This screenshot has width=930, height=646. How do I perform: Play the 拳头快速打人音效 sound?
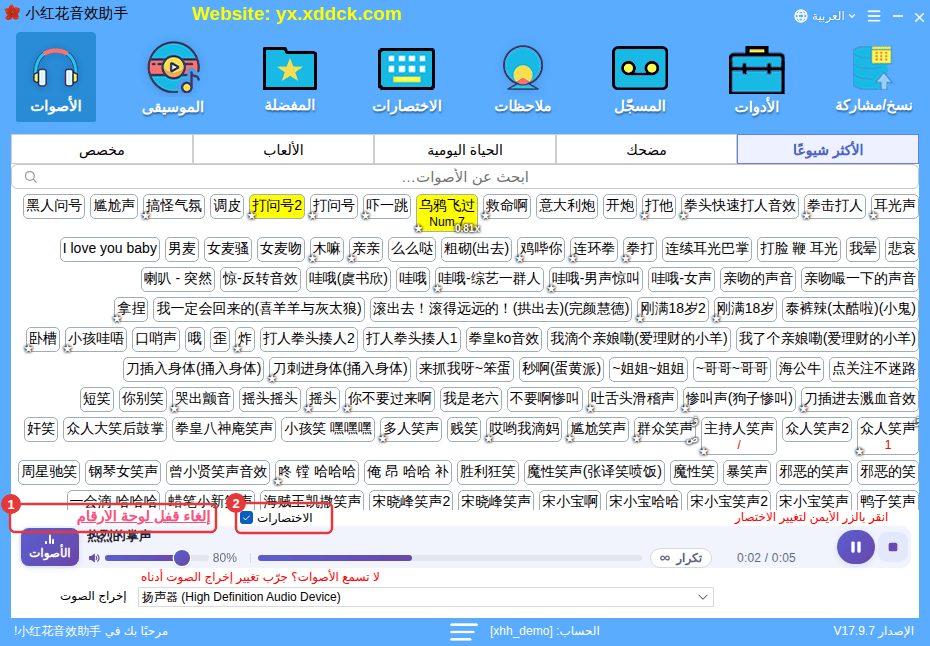(x=739, y=206)
